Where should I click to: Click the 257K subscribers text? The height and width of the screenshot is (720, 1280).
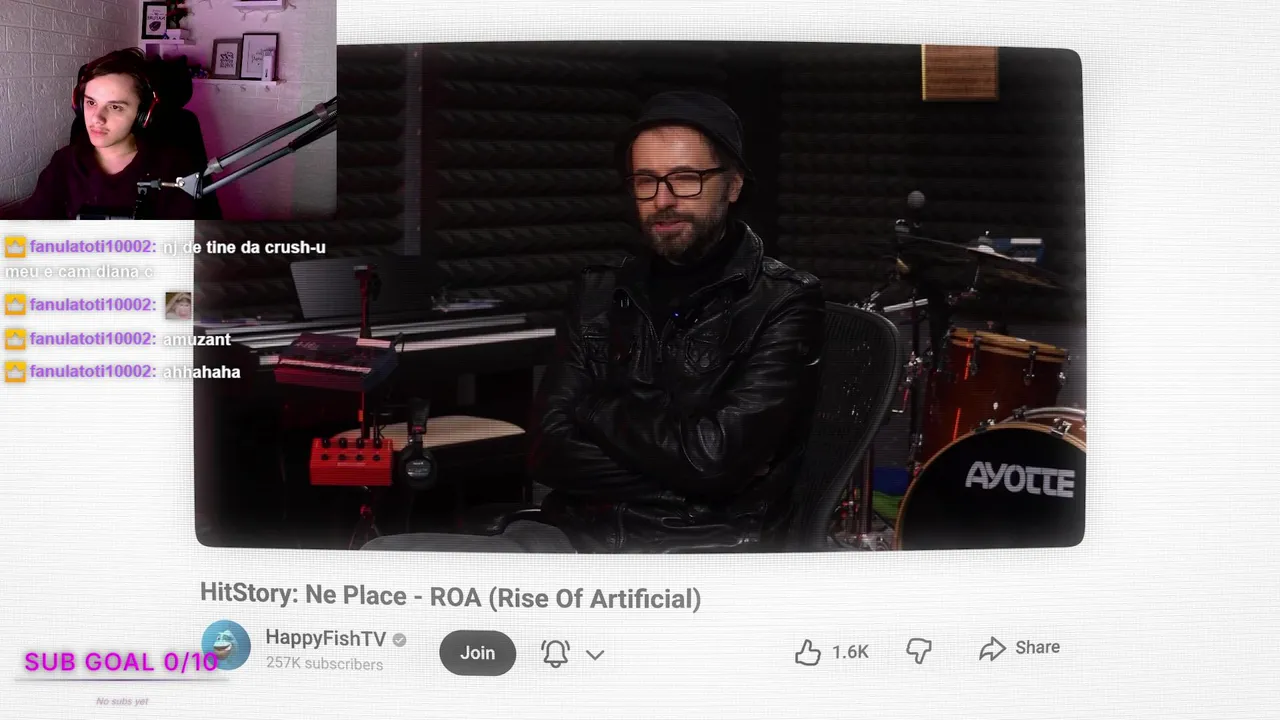pyautogui.click(x=324, y=664)
